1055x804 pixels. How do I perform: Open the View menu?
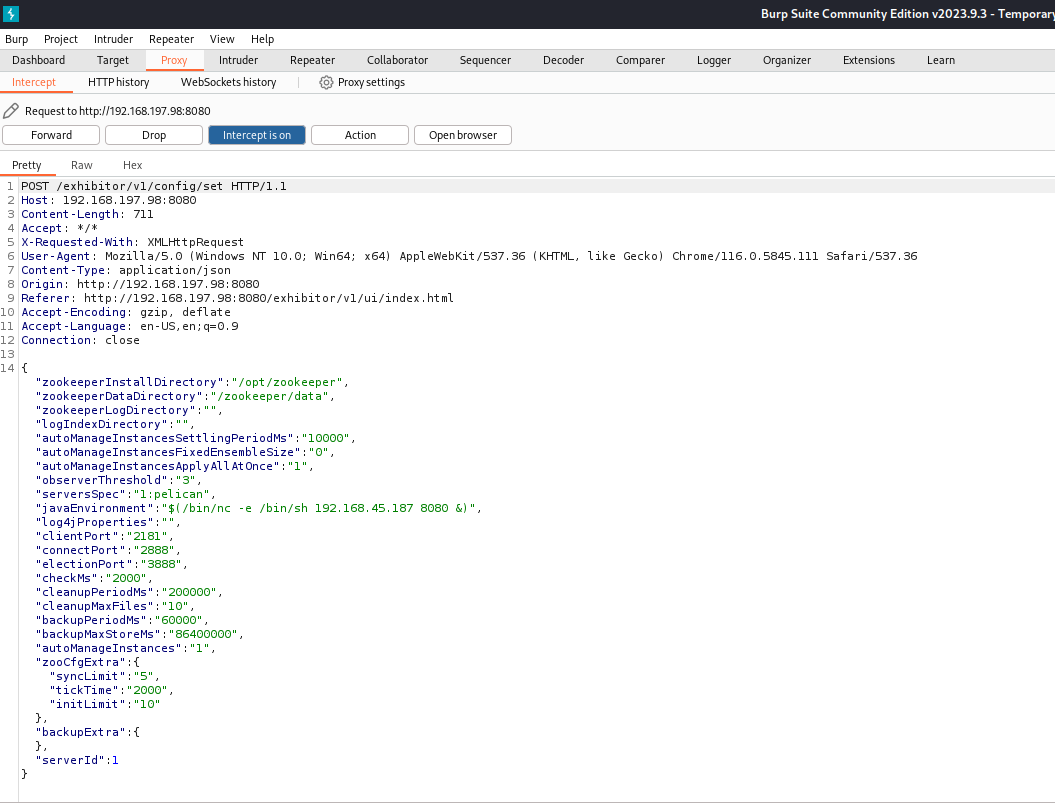(222, 39)
